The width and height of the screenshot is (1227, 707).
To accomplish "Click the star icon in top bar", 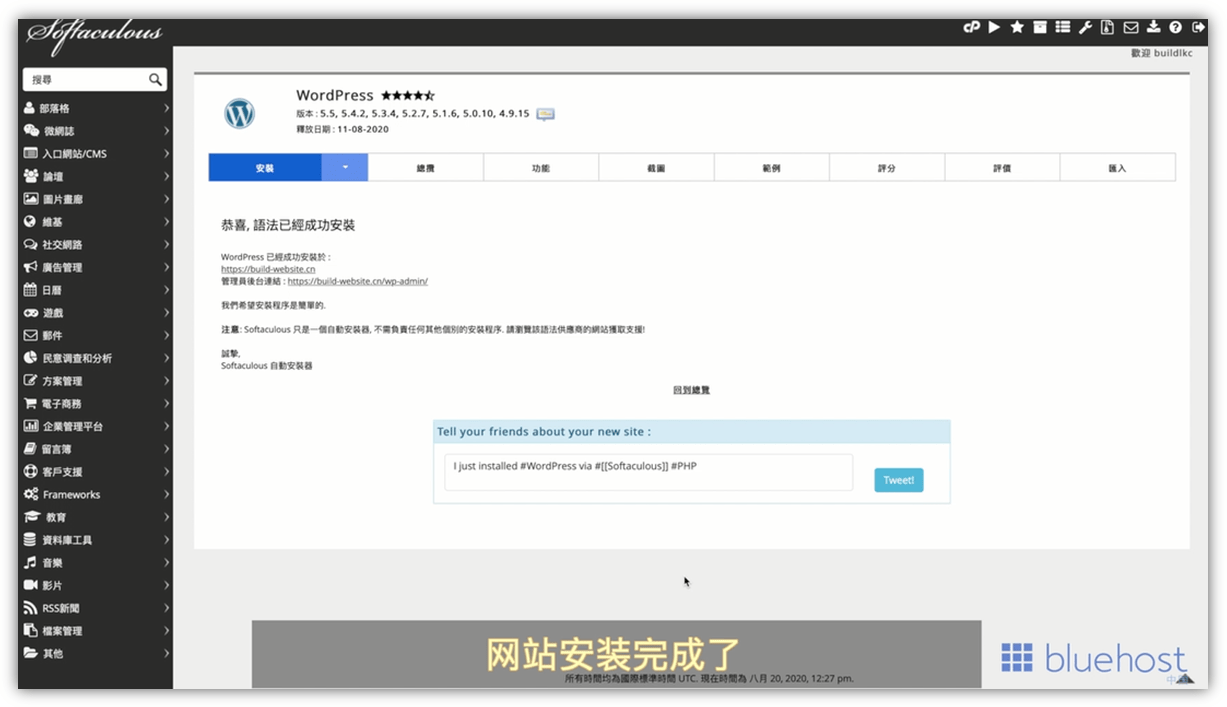I will pos(1017,28).
